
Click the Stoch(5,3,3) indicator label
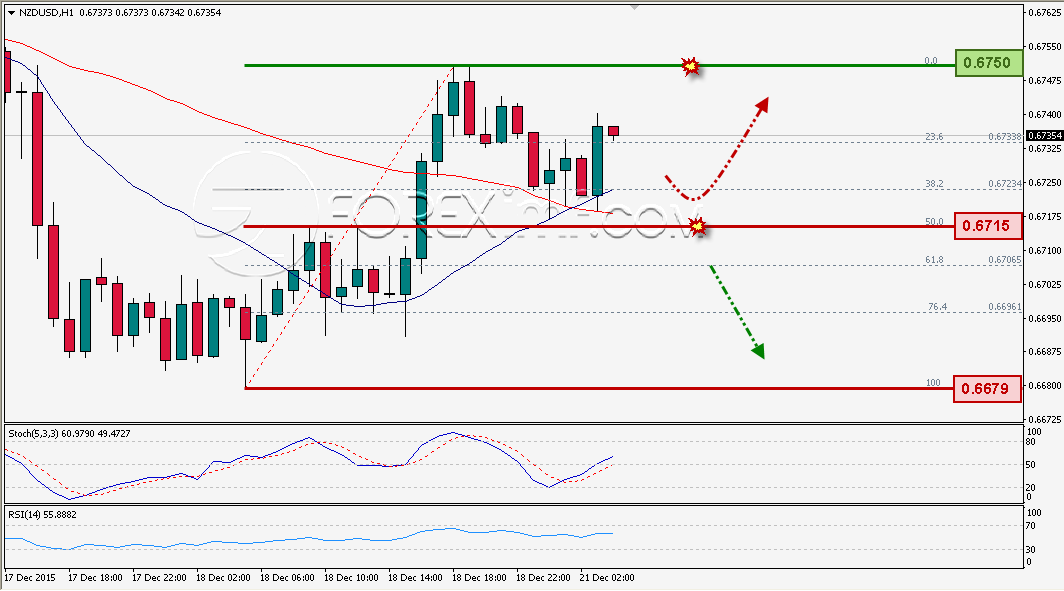pos(69,434)
